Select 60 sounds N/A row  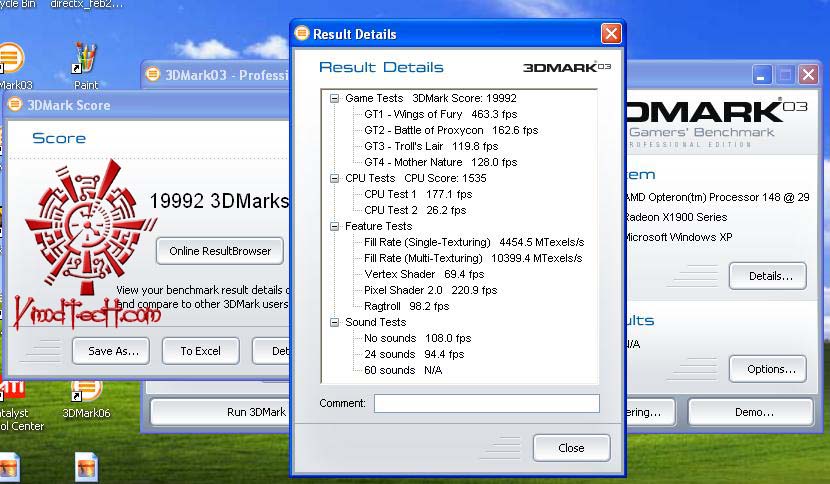point(403,370)
